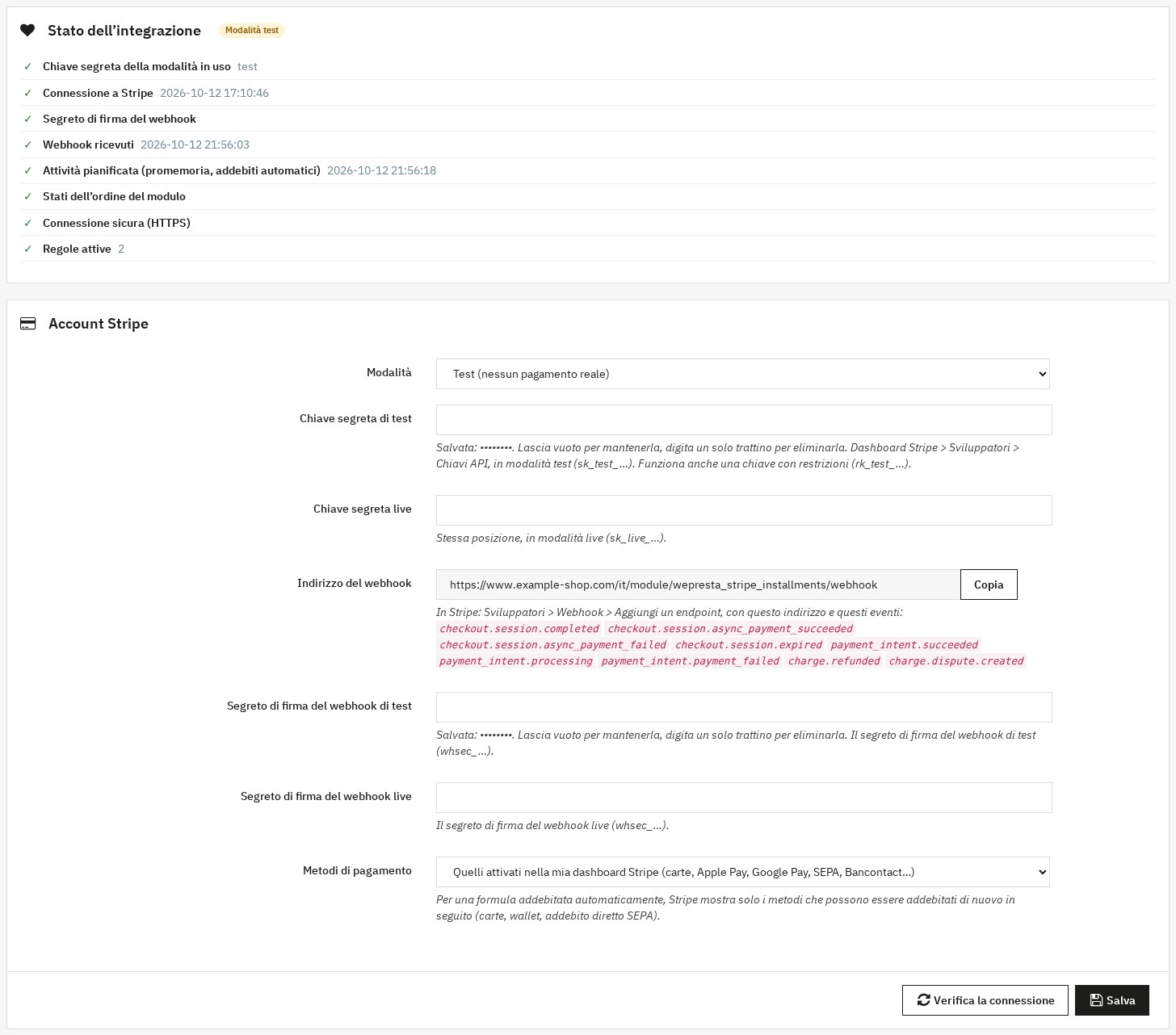This screenshot has width=1176, height=1035.
Task: Focus the Segreto di firma del webhook di test field
Action: [x=744, y=707]
